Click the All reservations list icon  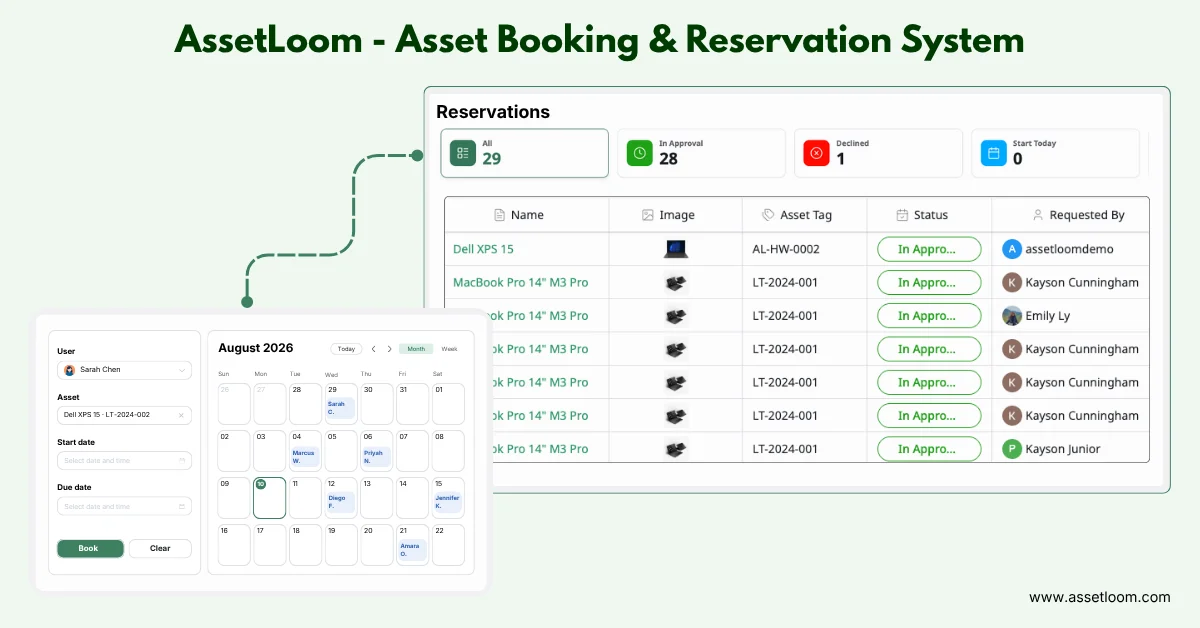click(462, 153)
